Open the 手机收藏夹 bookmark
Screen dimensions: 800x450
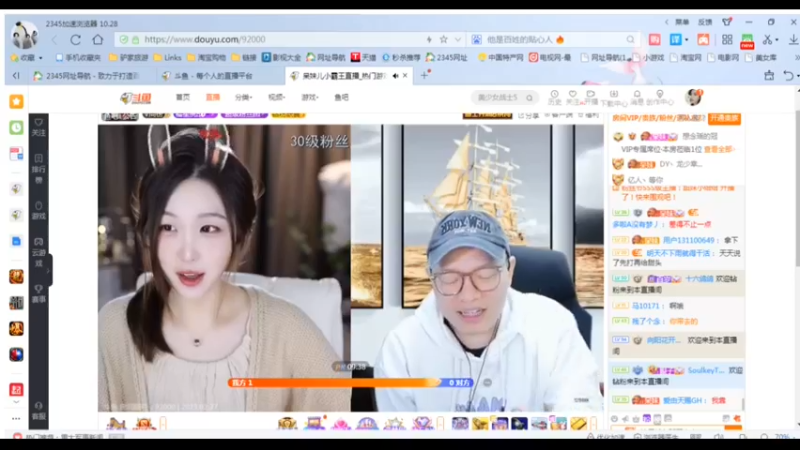tap(78, 58)
